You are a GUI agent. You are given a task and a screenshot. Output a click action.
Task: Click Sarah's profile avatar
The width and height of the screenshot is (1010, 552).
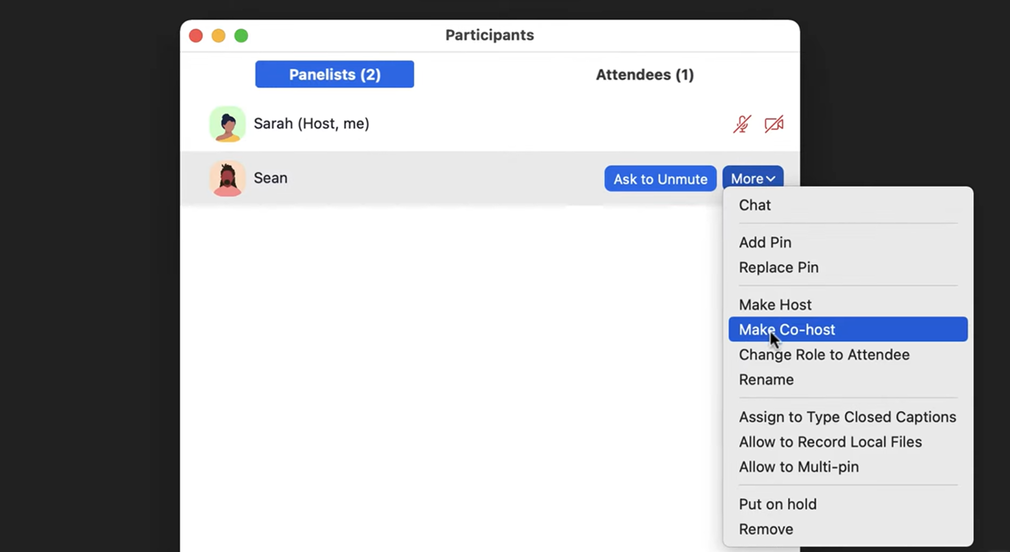pyautogui.click(x=227, y=124)
